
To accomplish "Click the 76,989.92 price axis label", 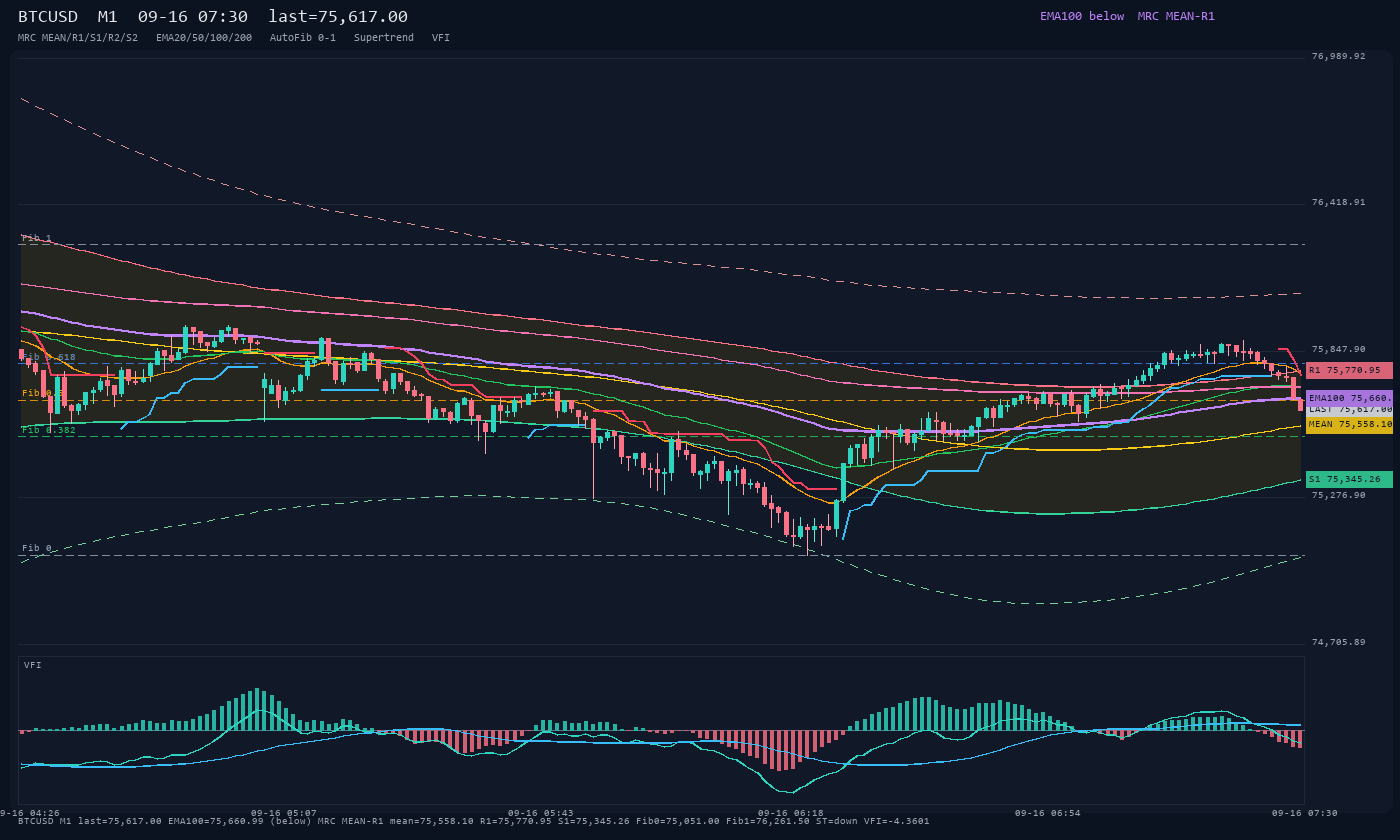I will pyautogui.click(x=1338, y=57).
